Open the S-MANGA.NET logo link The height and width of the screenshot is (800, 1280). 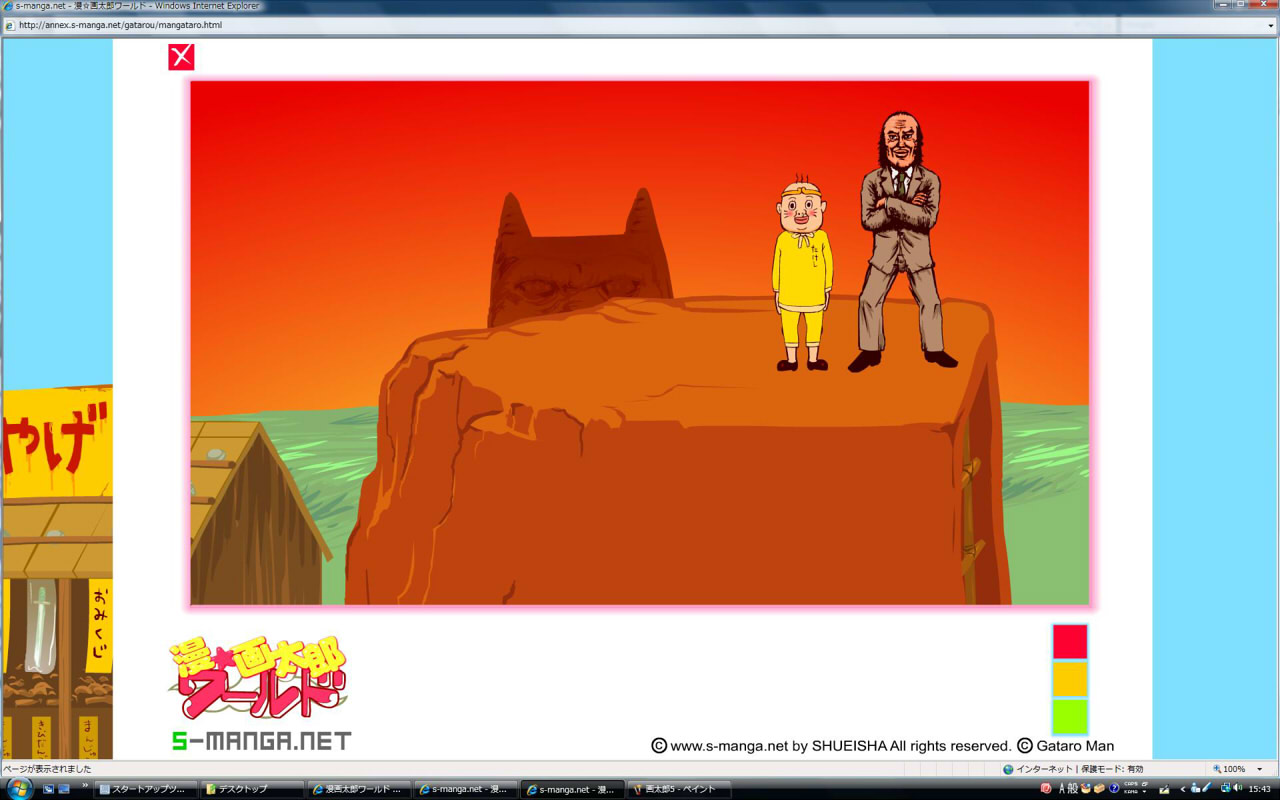261,741
